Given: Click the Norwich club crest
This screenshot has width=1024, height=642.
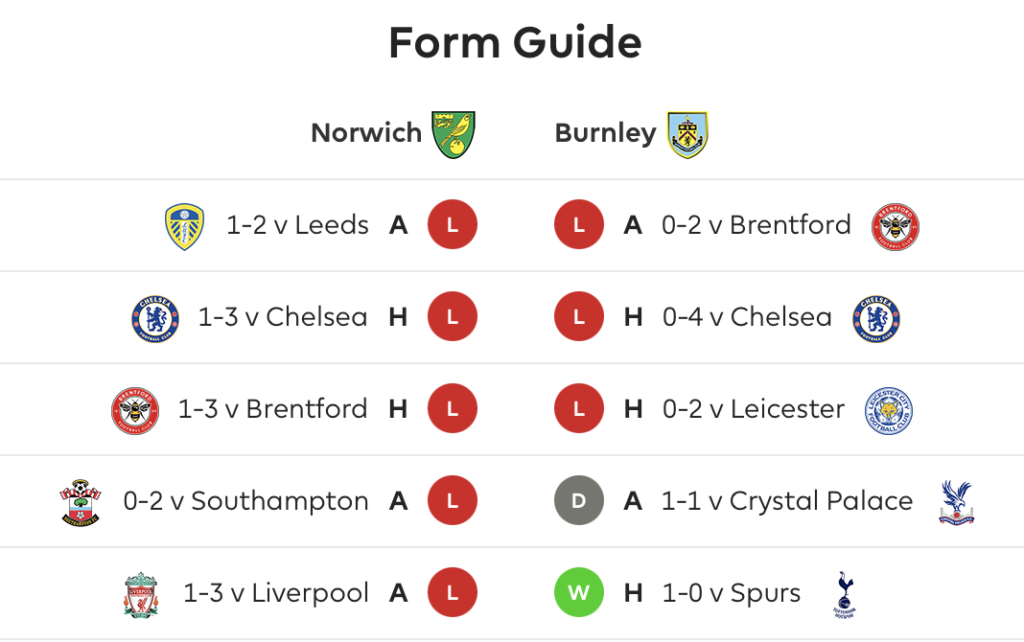Looking at the screenshot, I should tap(453, 135).
